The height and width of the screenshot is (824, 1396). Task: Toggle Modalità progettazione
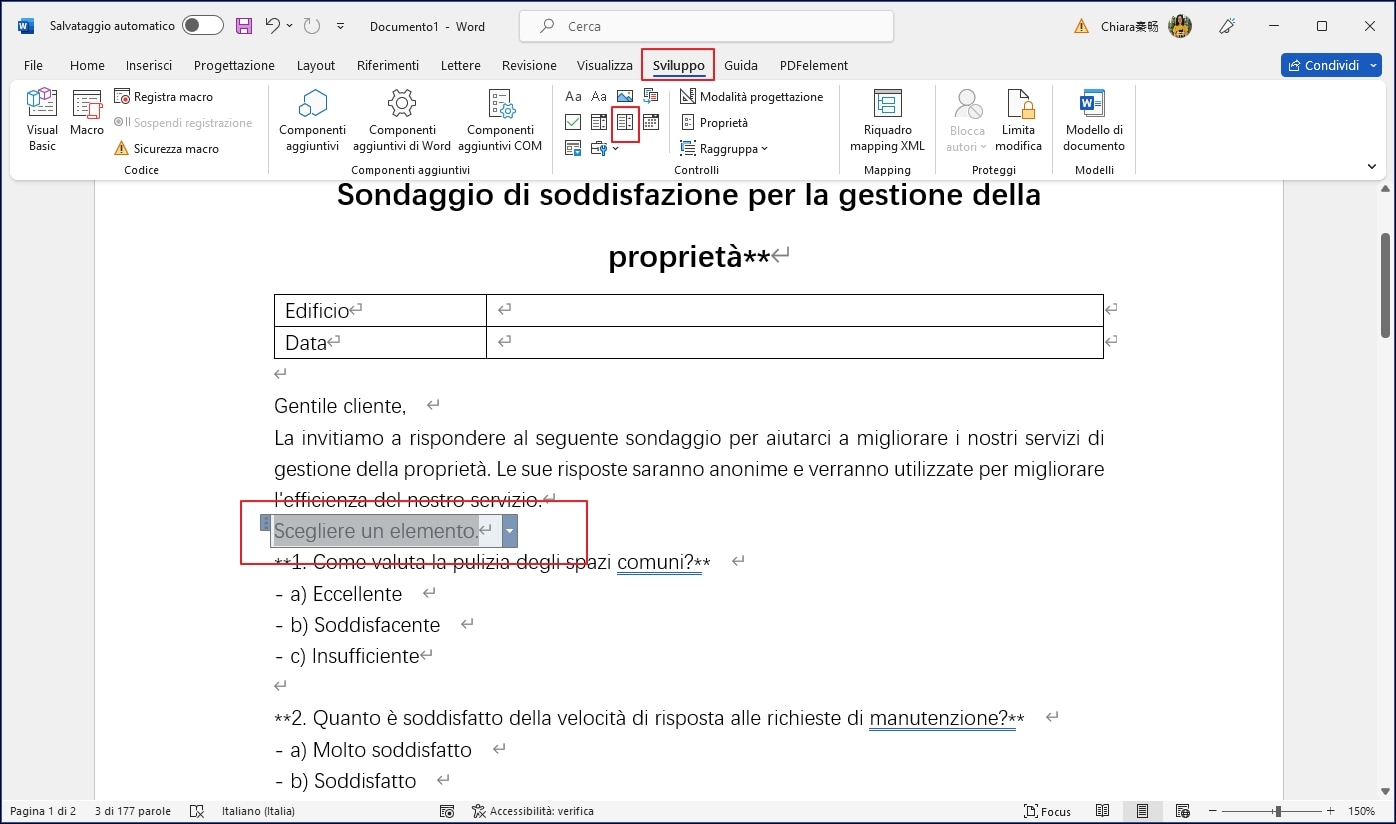pyautogui.click(x=751, y=97)
